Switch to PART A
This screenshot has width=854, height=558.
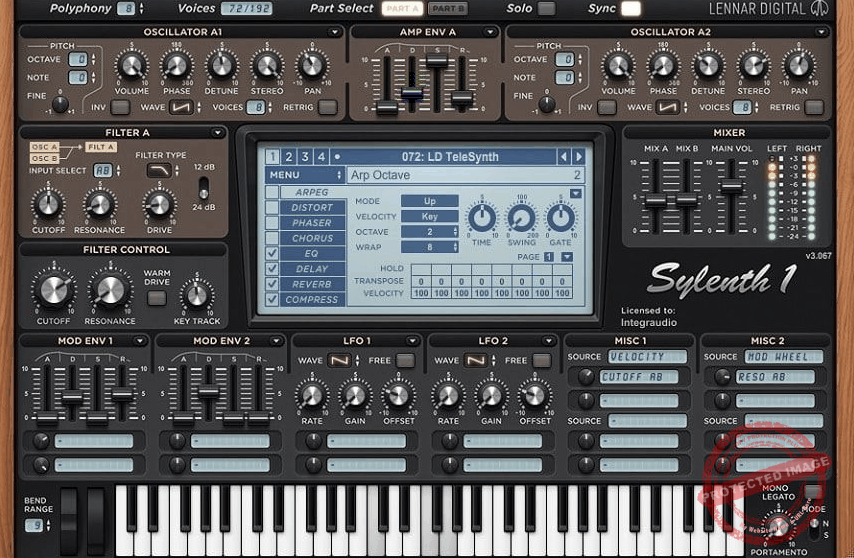[x=402, y=8]
